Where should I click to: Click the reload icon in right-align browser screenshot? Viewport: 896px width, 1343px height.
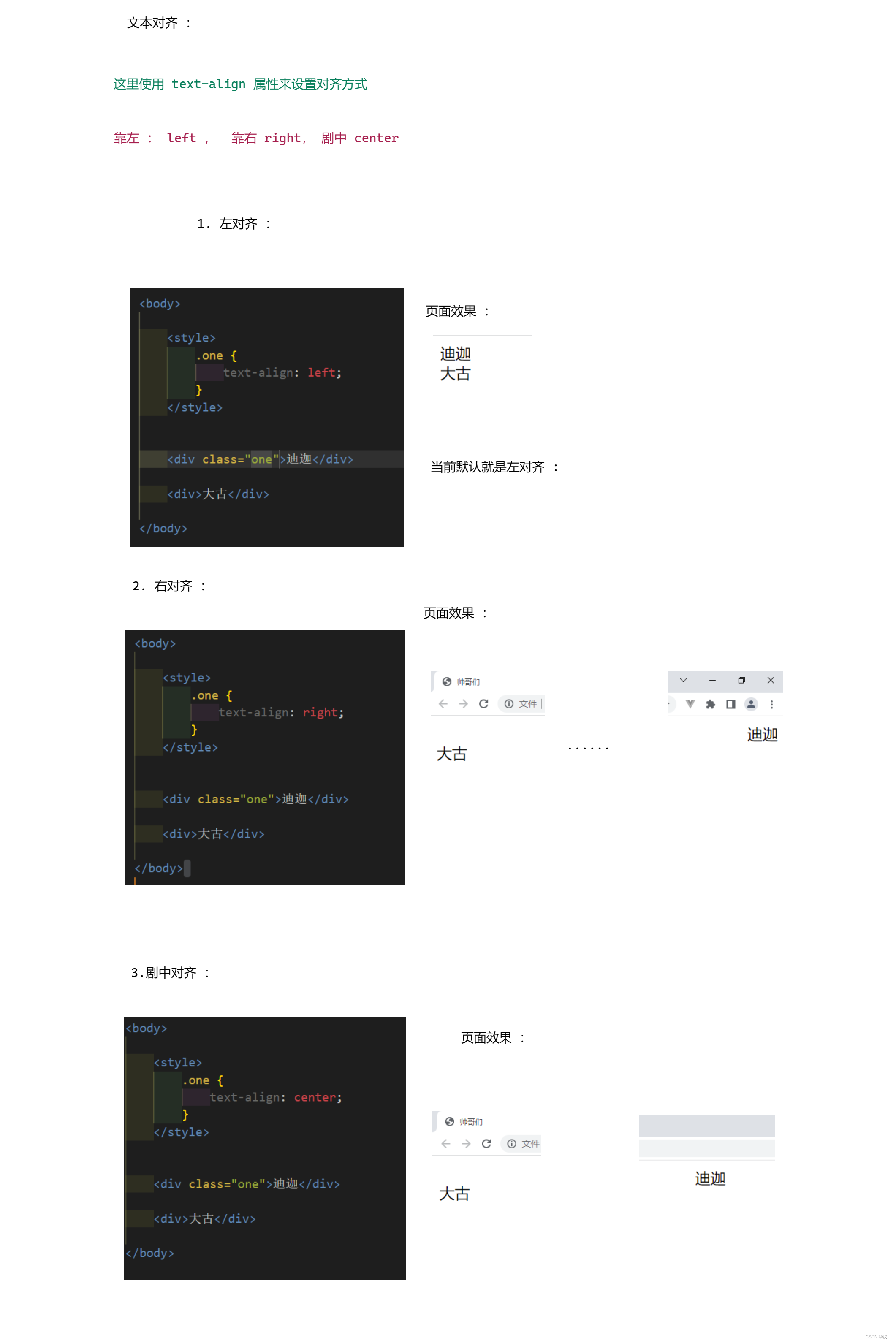[483, 704]
